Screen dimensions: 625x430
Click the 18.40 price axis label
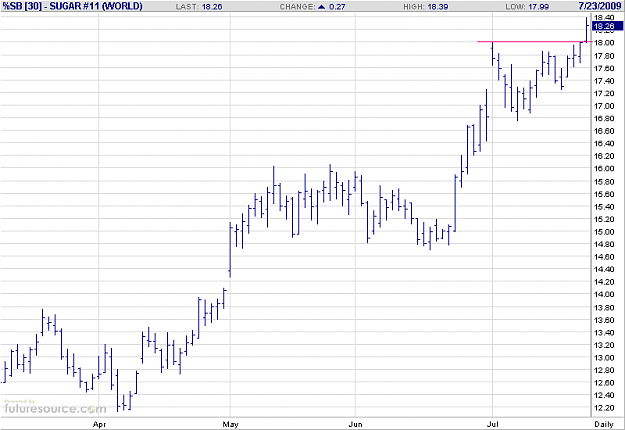pyautogui.click(x=604, y=18)
